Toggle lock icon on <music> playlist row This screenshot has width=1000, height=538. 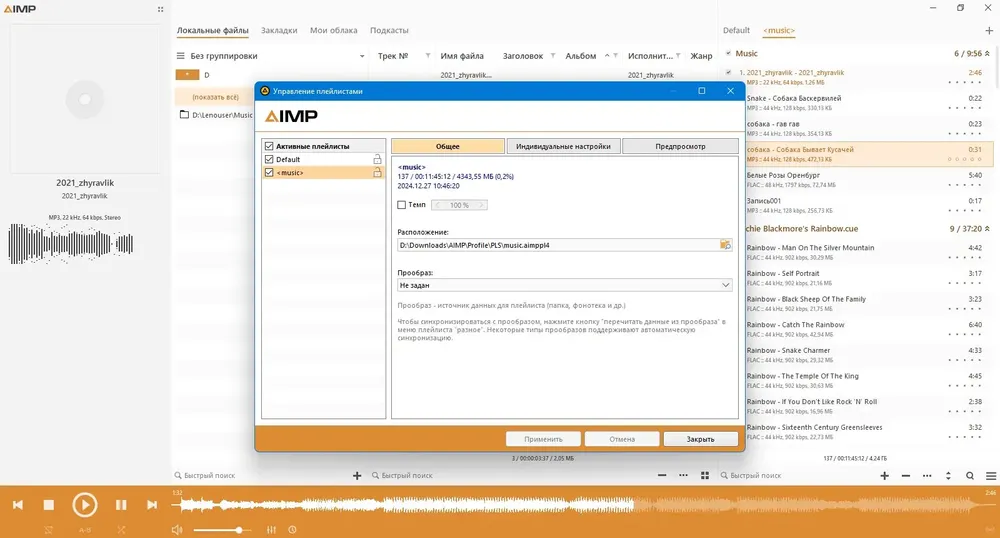377,173
